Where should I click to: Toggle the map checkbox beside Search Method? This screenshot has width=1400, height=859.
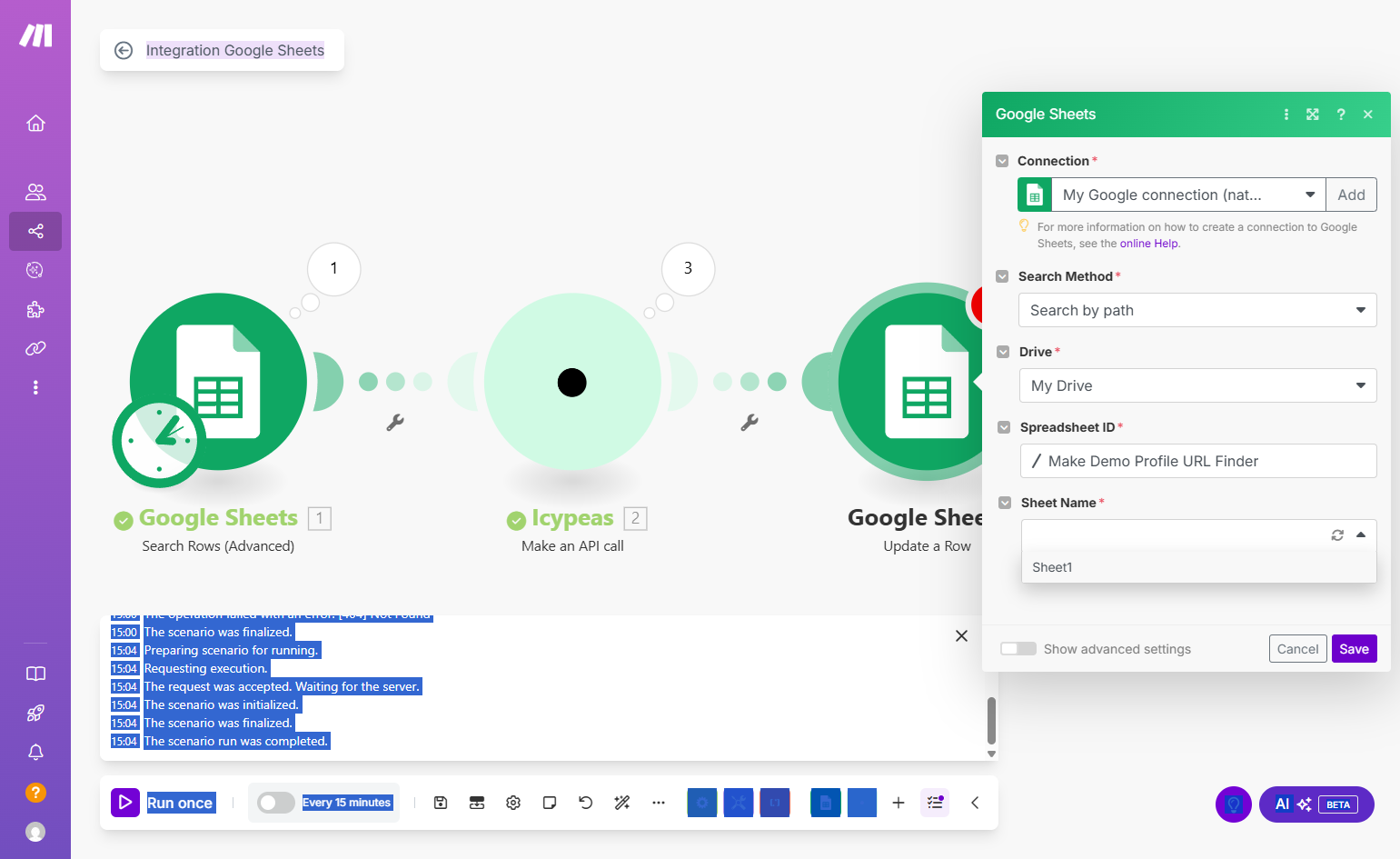point(1002,276)
